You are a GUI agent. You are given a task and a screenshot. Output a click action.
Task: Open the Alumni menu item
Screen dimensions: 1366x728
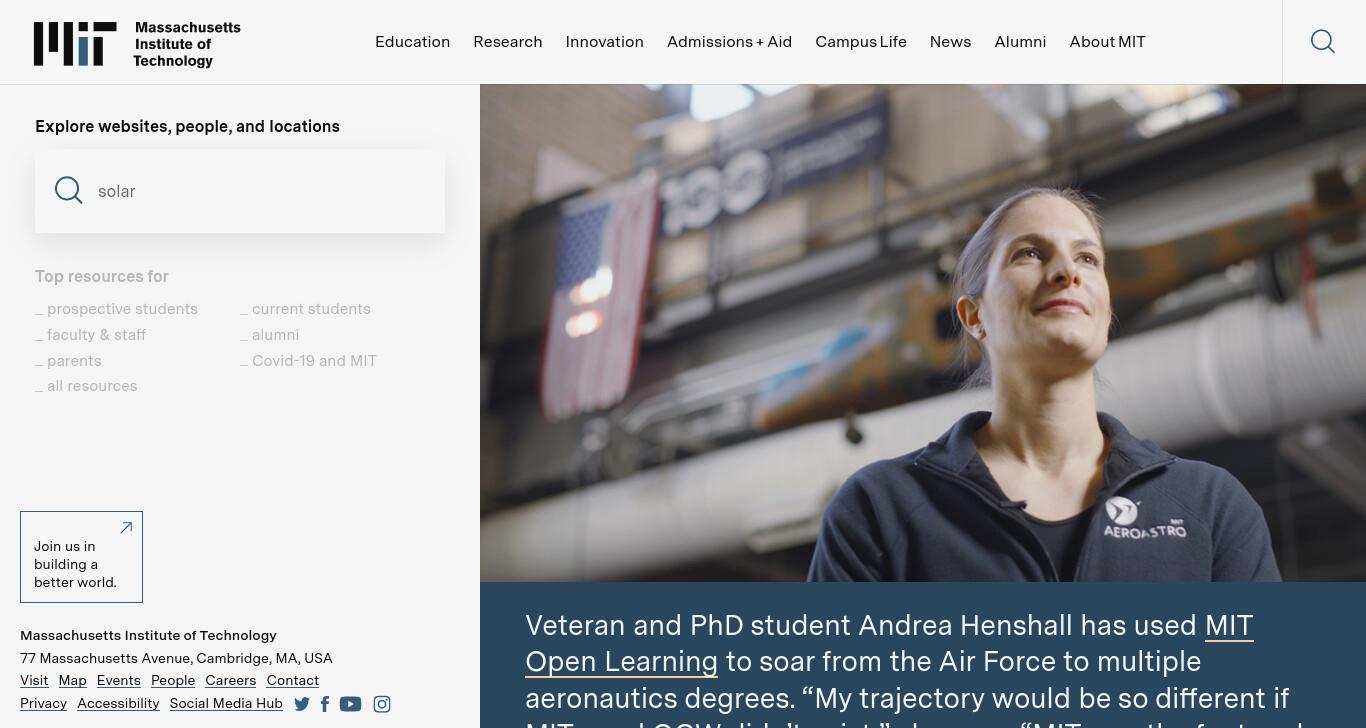tap(1020, 42)
